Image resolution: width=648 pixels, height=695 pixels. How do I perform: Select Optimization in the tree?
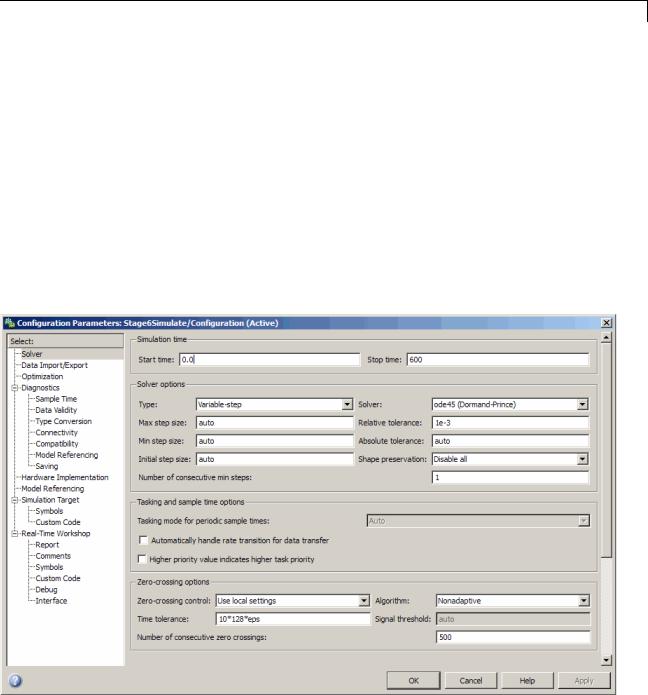pyautogui.click(x=42, y=376)
